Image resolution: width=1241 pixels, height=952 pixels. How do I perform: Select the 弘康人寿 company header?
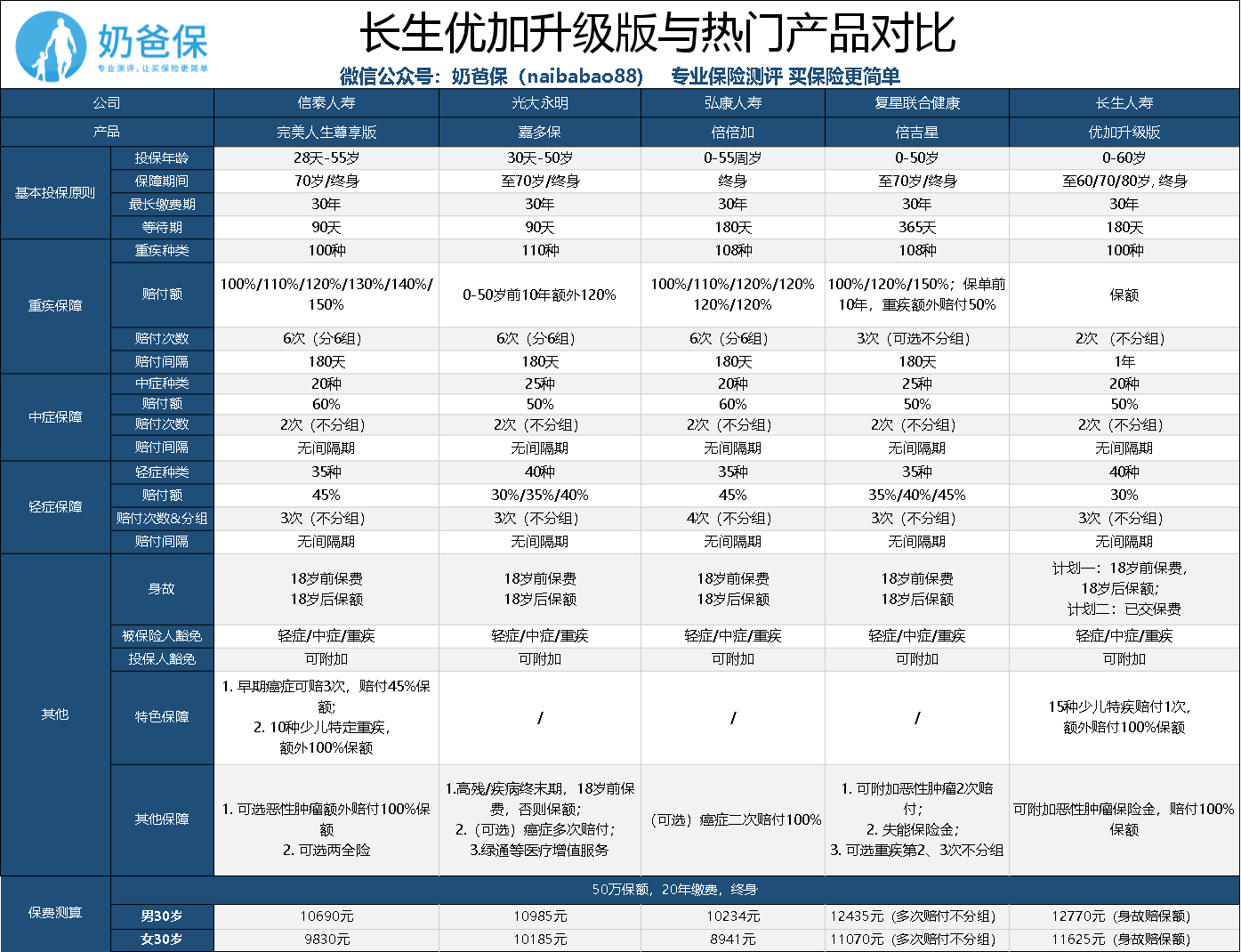point(733,103)
